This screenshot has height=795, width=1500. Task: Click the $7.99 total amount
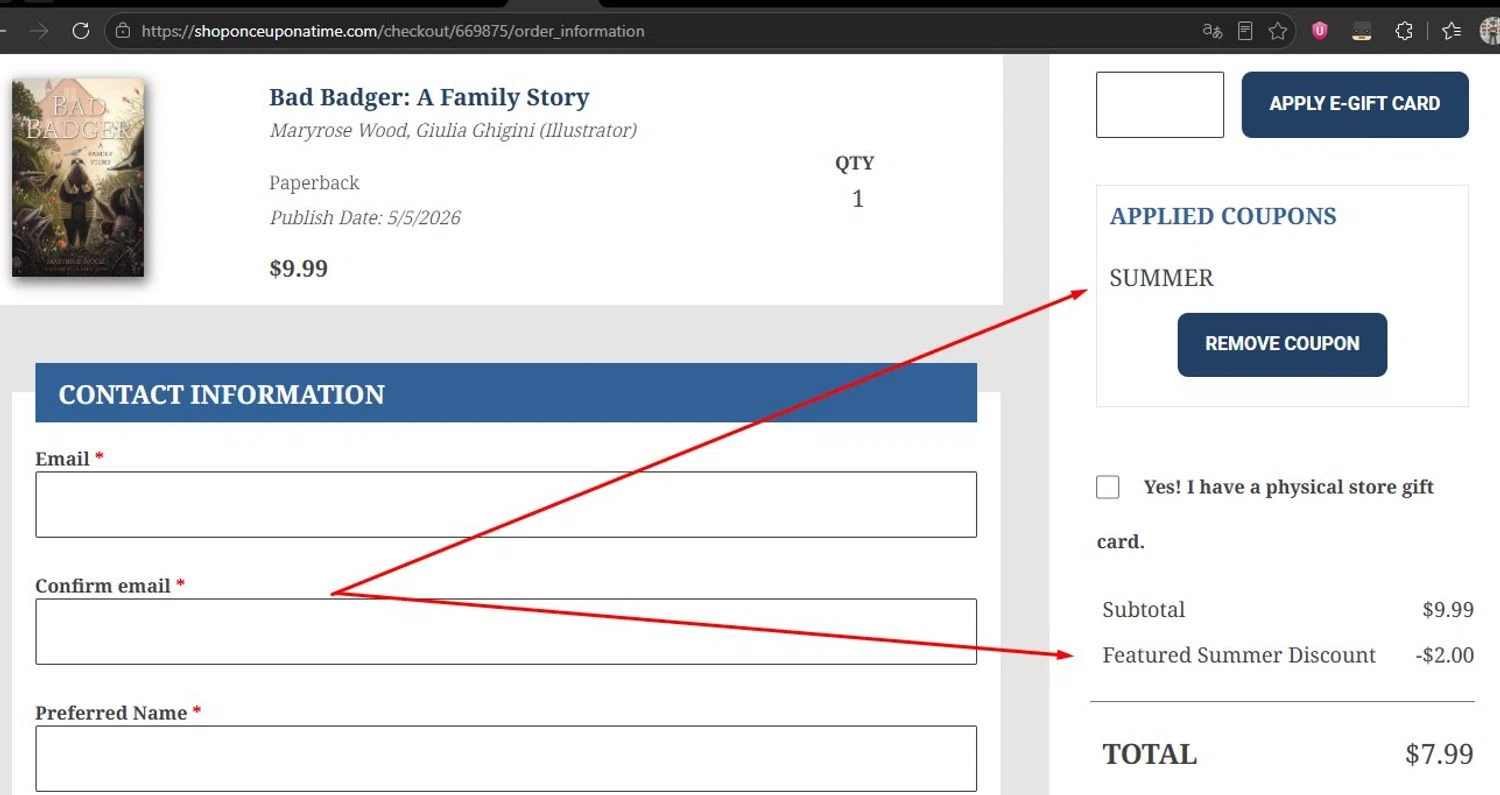(x=1439, y=753)
